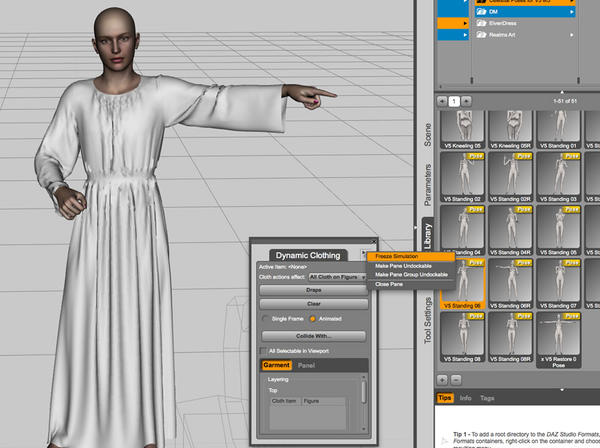Select the Animated radio button
Viewport: 600px width, 448px height.
tap(313, 319)
